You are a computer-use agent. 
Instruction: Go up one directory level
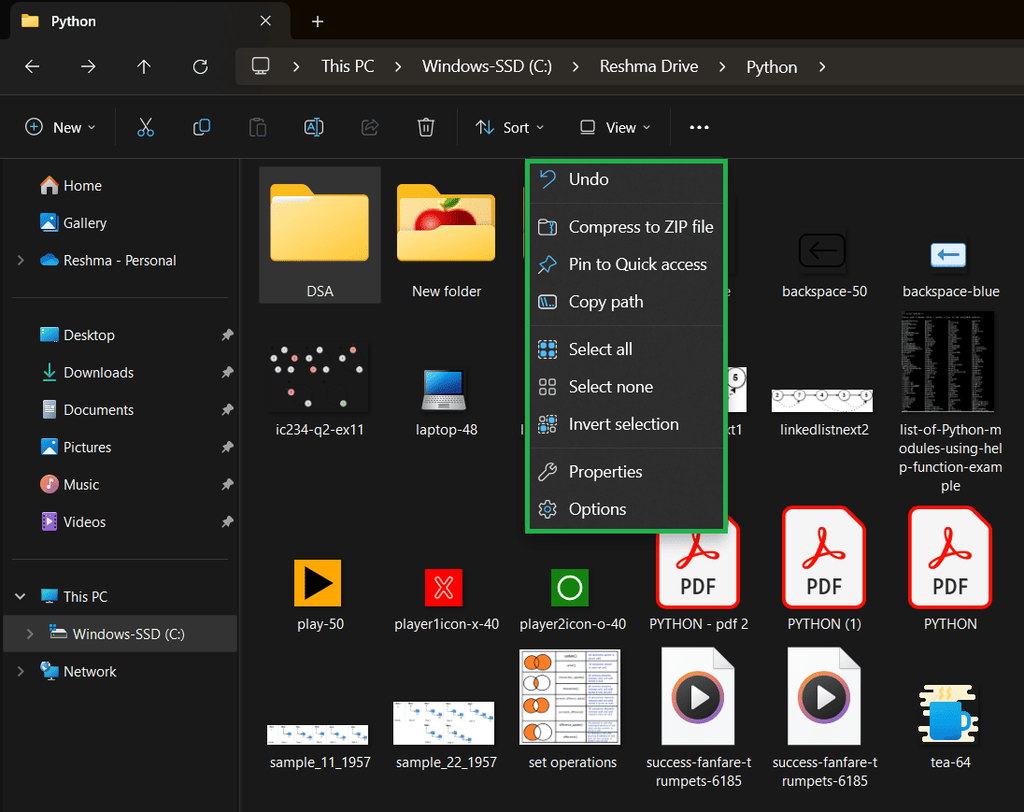144,67
